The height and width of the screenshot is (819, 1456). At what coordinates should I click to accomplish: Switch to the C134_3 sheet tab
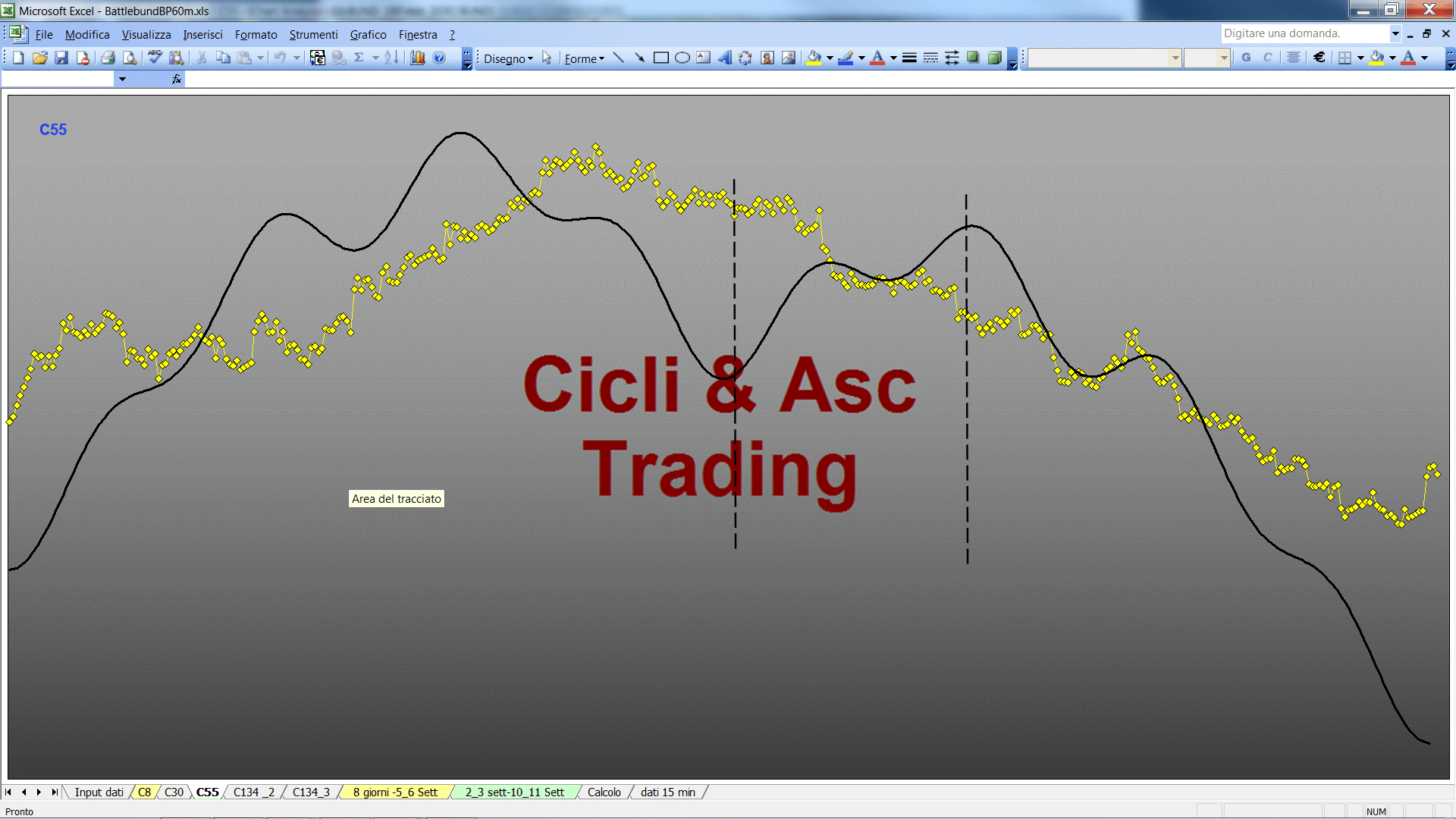point(311,792)
